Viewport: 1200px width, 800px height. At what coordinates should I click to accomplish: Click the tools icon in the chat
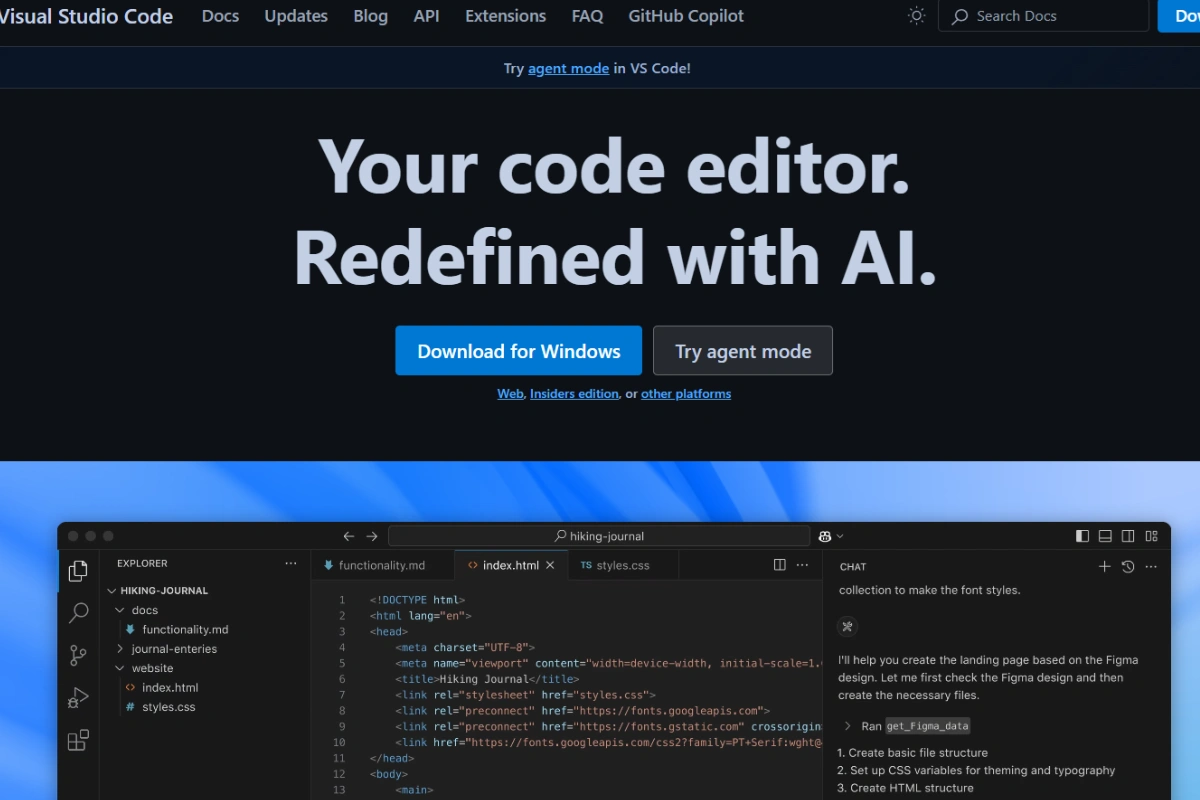coord(847,627)
